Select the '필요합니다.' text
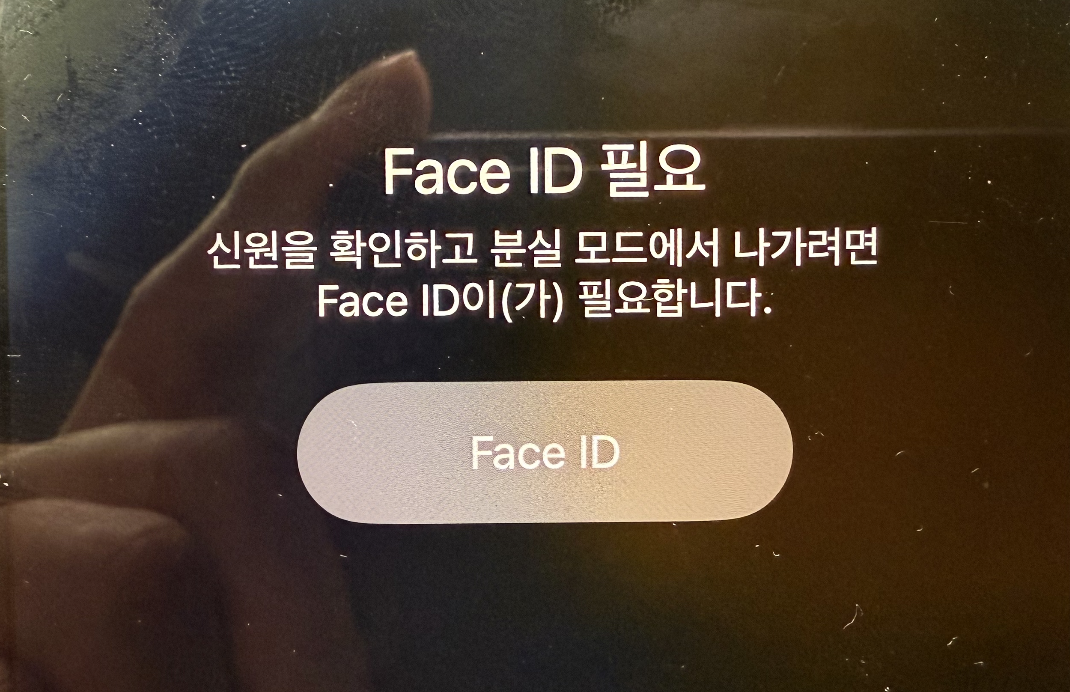 [674, 301]
